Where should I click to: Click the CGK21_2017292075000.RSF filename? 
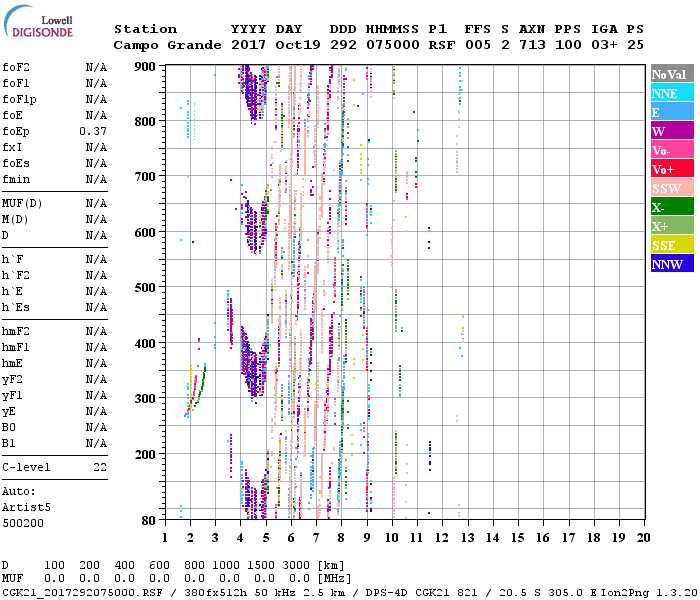[83, 592]
